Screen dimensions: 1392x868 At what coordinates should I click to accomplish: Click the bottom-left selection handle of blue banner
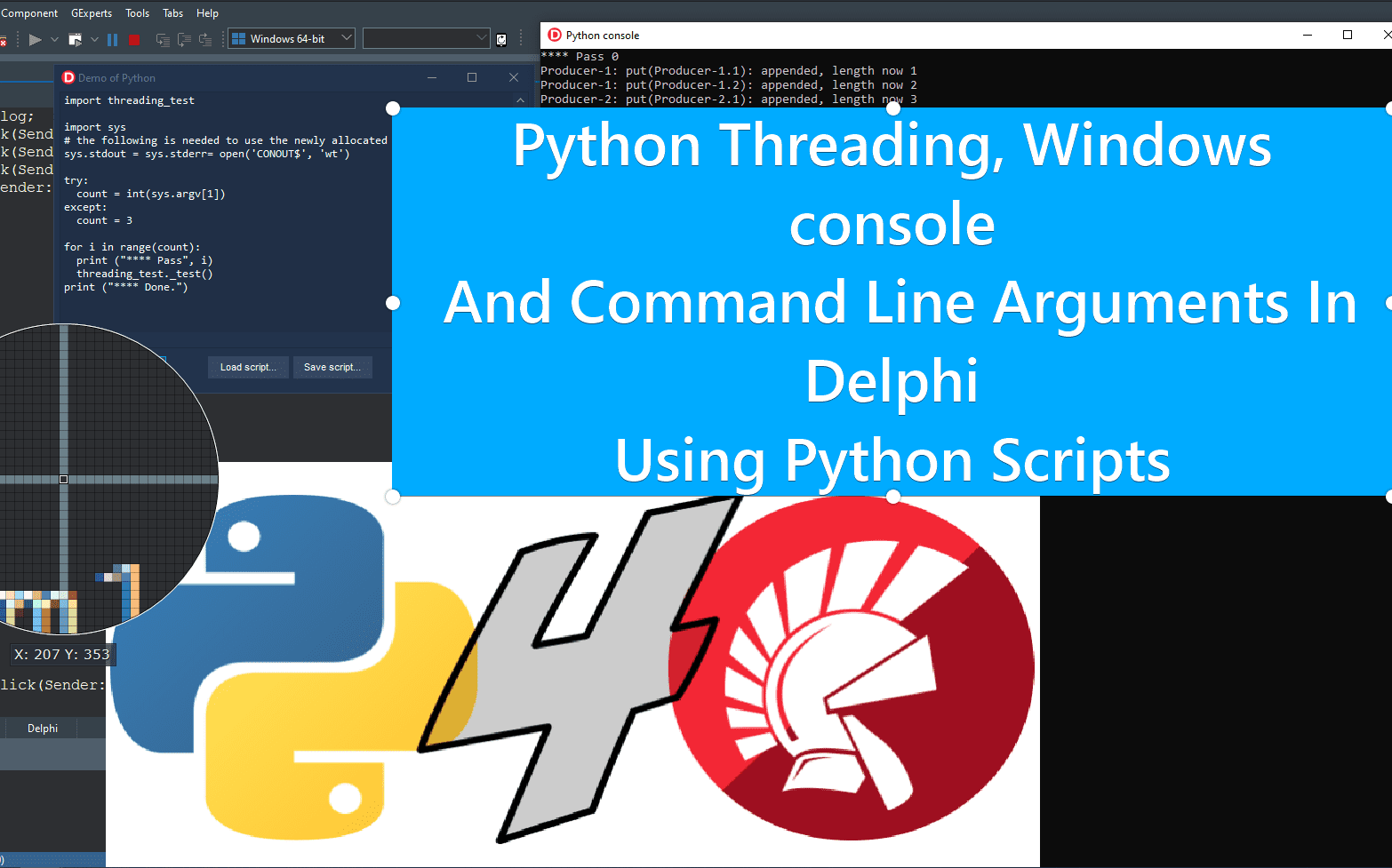393,496
